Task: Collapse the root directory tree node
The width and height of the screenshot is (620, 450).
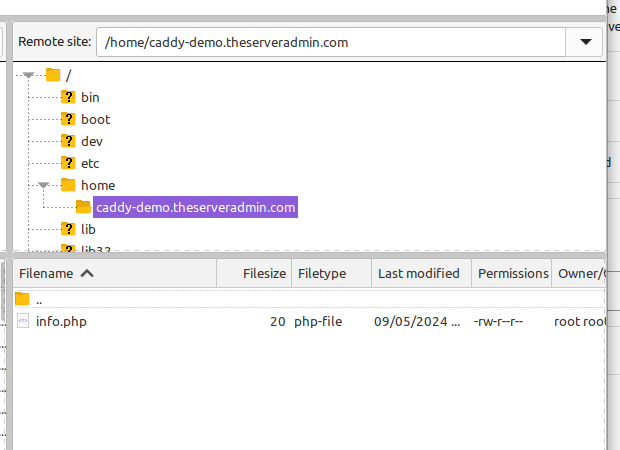Action: click(29, 75)
